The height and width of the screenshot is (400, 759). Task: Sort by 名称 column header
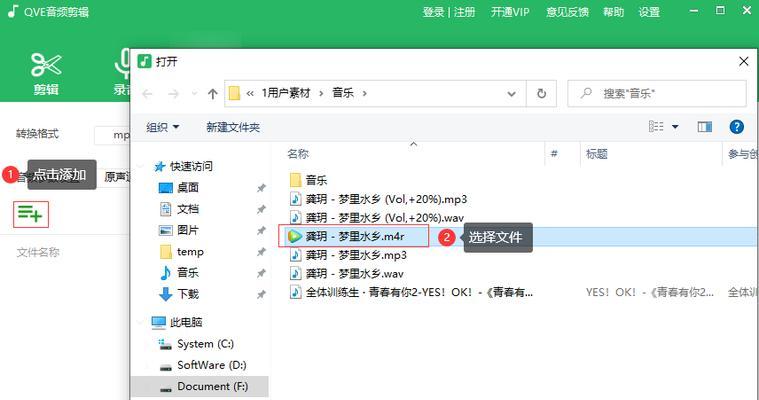[298, 154]
